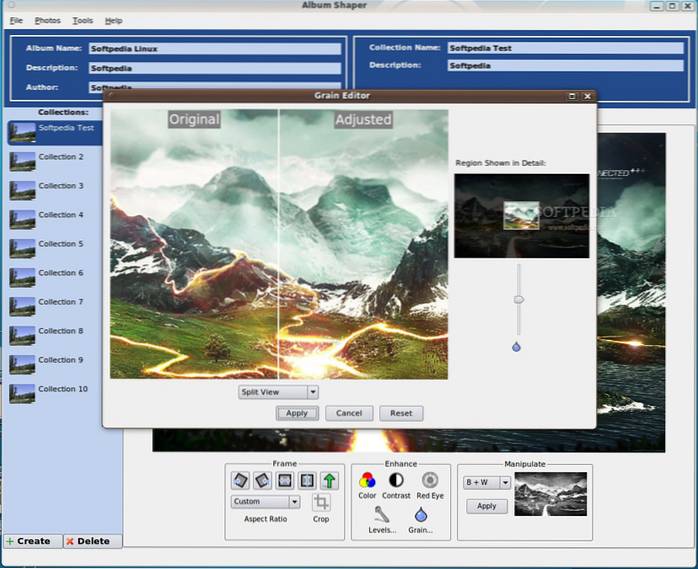Select the Red Eye removal tool

(x=430, y=480)
